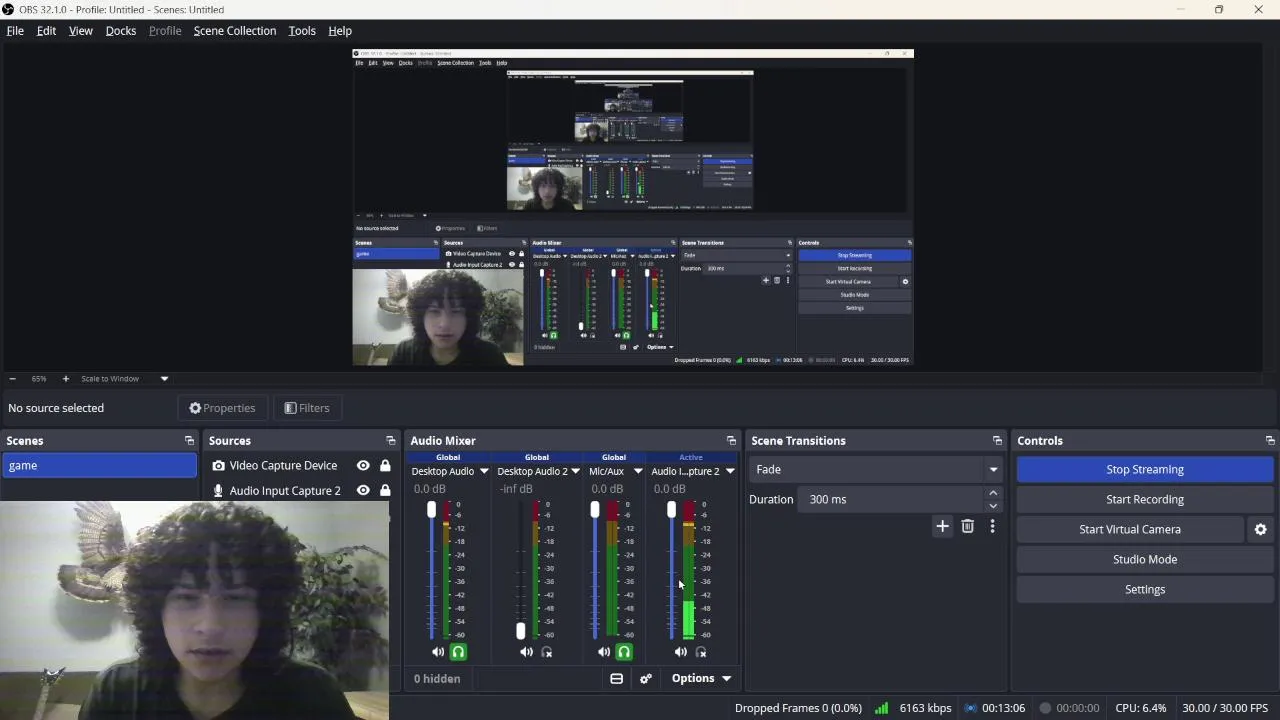Disable monitoring on Mic/Aux
Image resolution: width=1280 pixels, height=720 pixels.
point(624,652)
